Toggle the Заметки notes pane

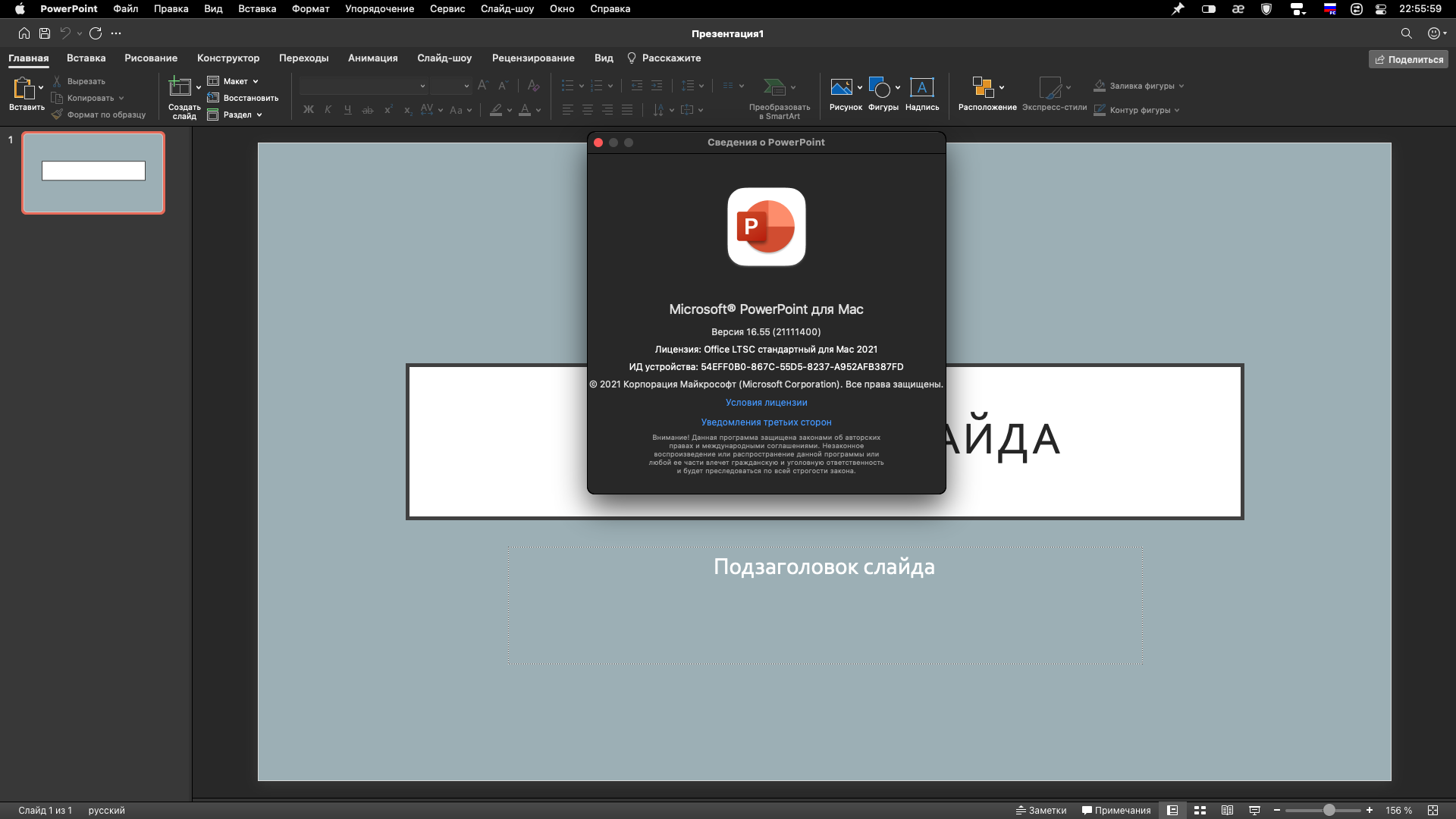pos(1041,811)
